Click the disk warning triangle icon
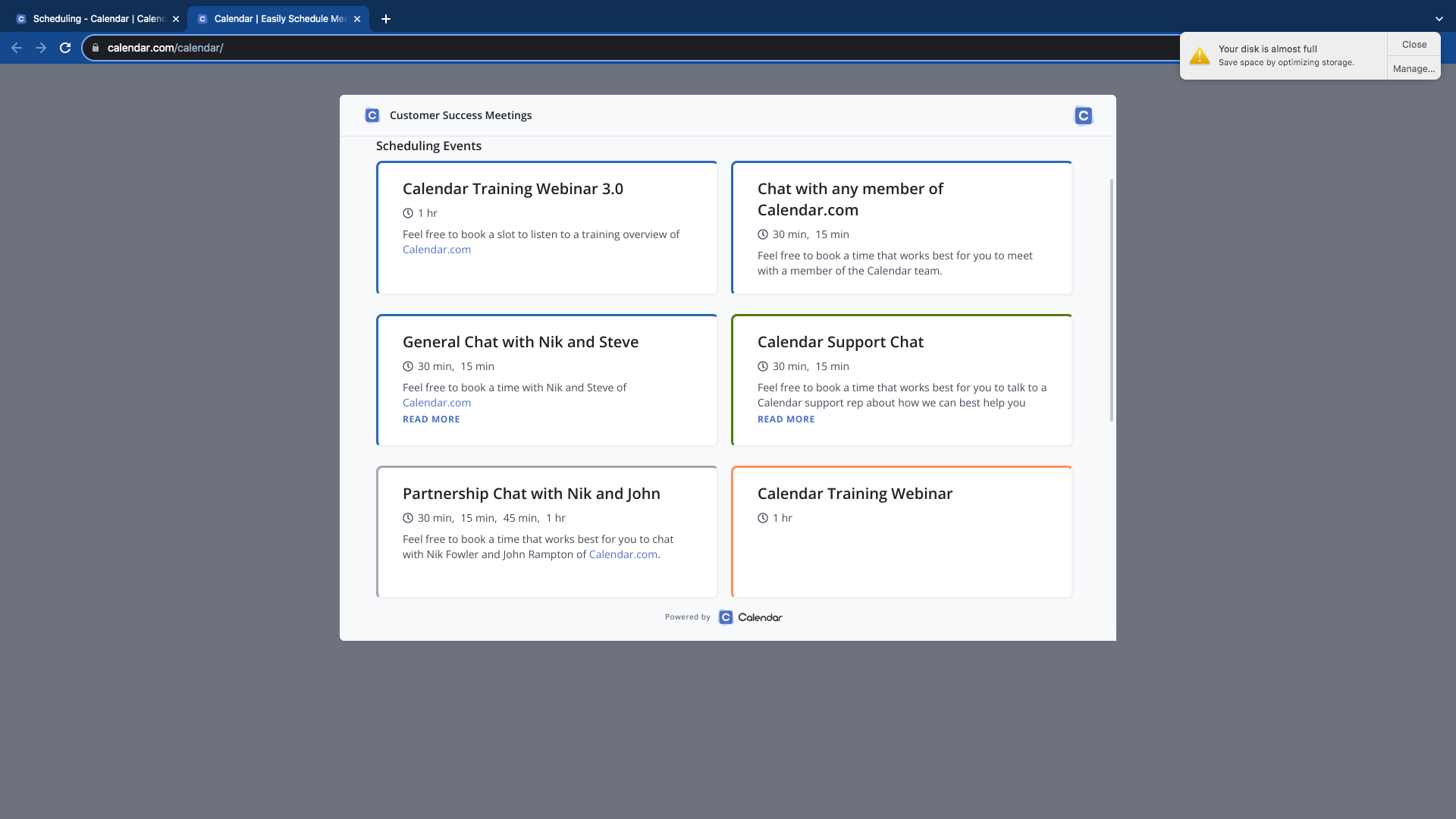Image resolution: width=1456 pixels, height=819 pixels. [x=1199, y=56]
